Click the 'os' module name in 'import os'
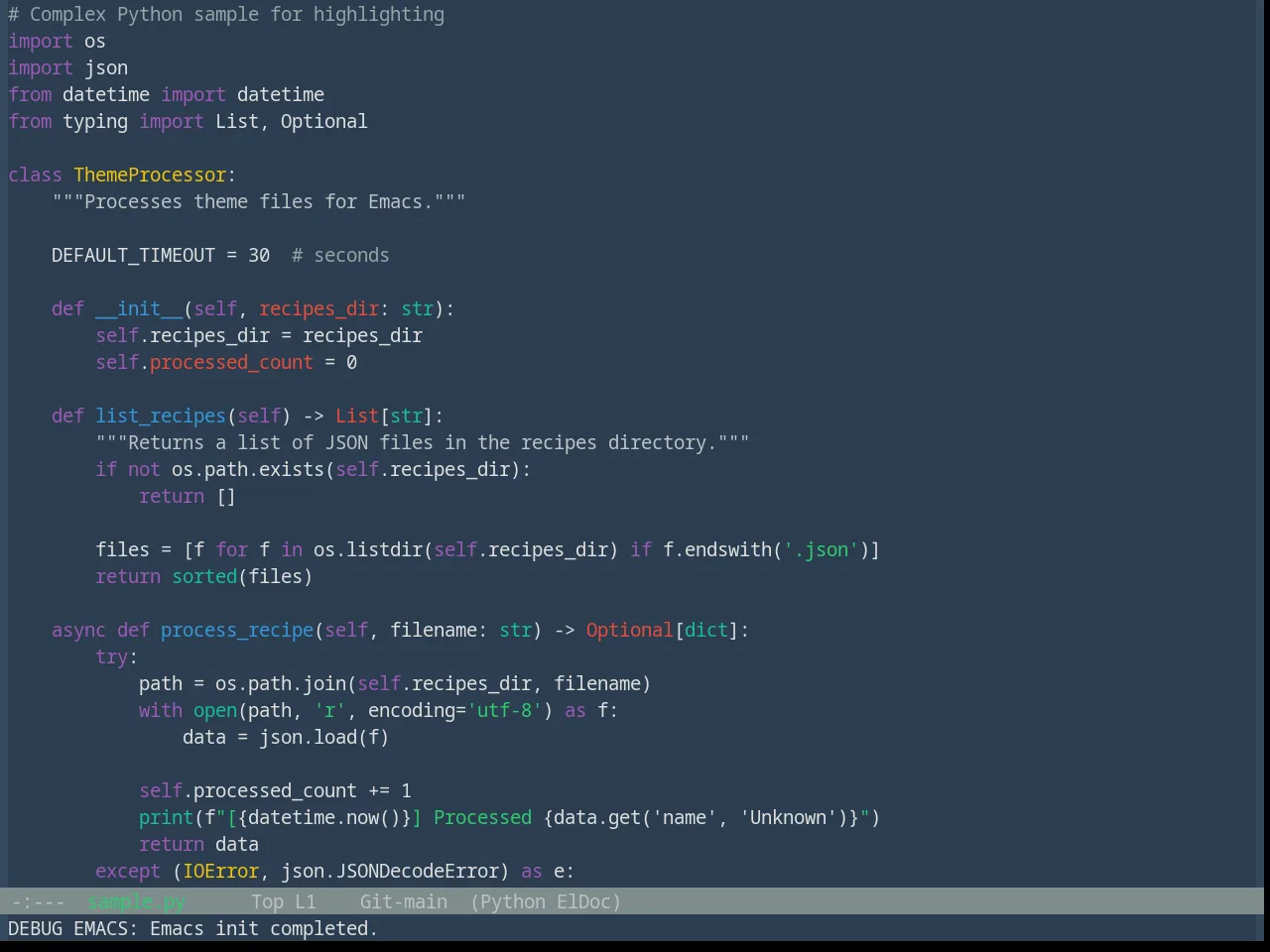This screenshot has width=1270, height=952. coord(95,42)
